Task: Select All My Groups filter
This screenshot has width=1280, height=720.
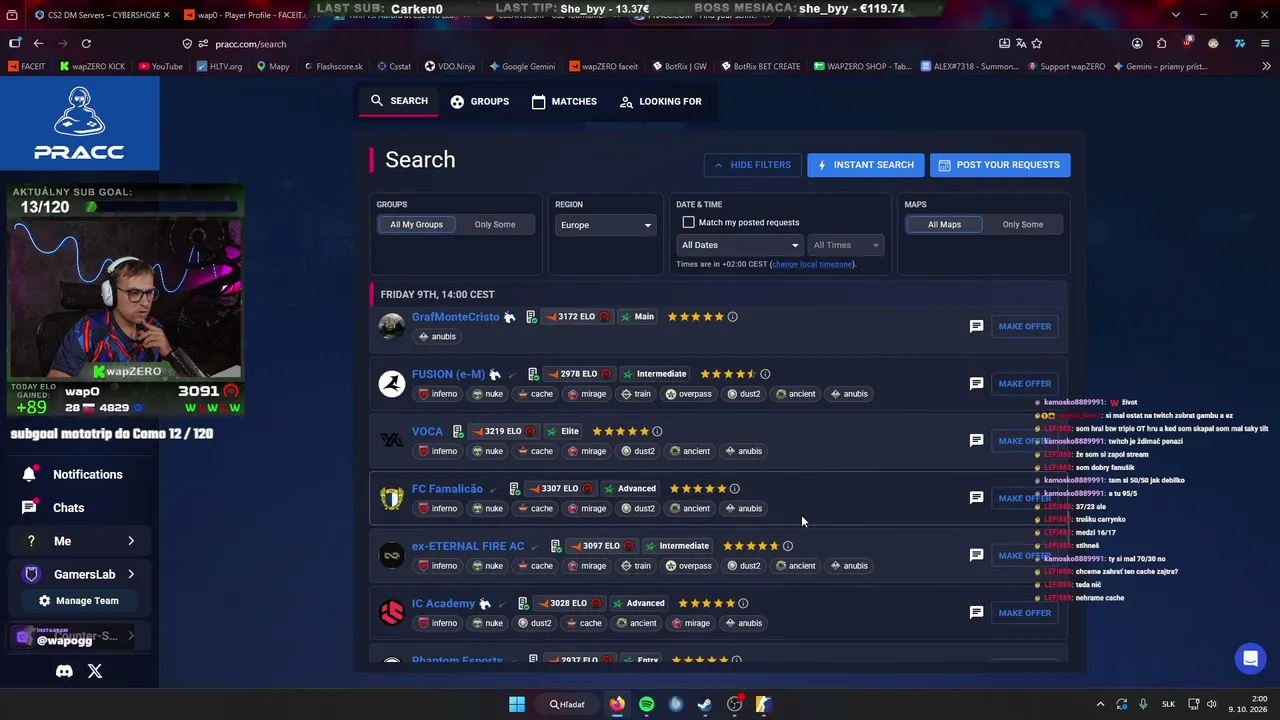Action: pyautogui.click(x=416, y=224)
